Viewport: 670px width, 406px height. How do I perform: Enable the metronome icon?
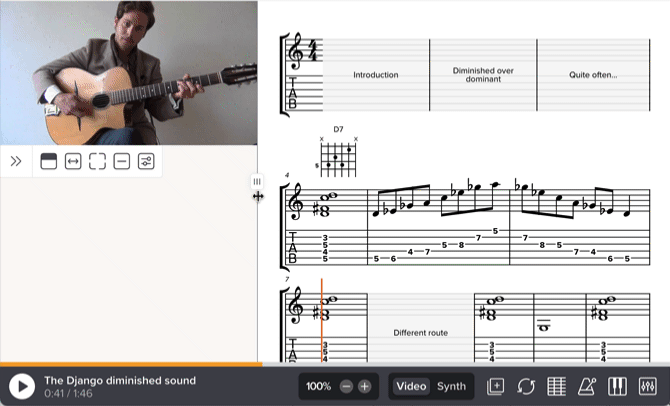coord(587,386)
